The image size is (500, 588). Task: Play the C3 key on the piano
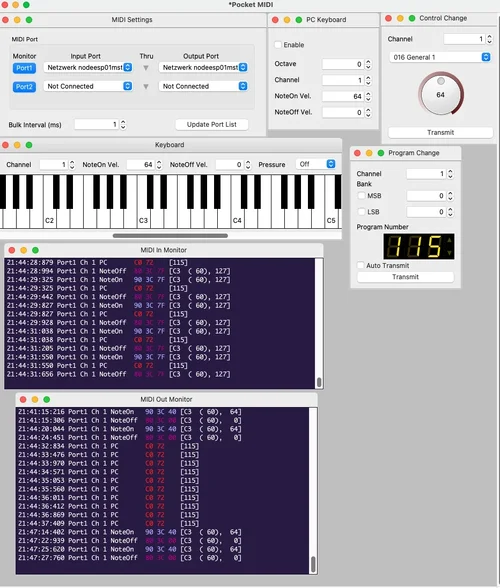coord(143,220)
